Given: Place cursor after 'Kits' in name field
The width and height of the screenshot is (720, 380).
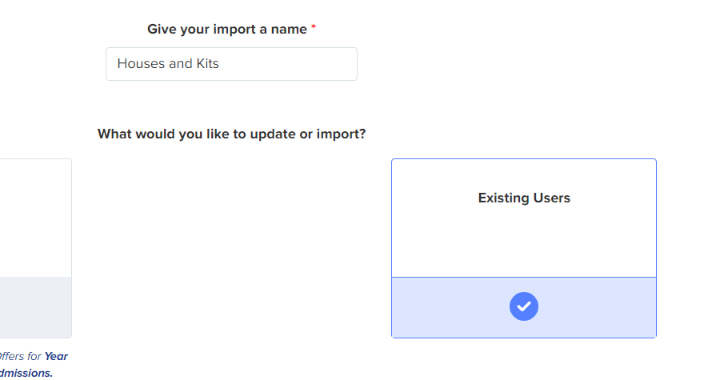Looking at the screenshot, I should tap(220, 63).
